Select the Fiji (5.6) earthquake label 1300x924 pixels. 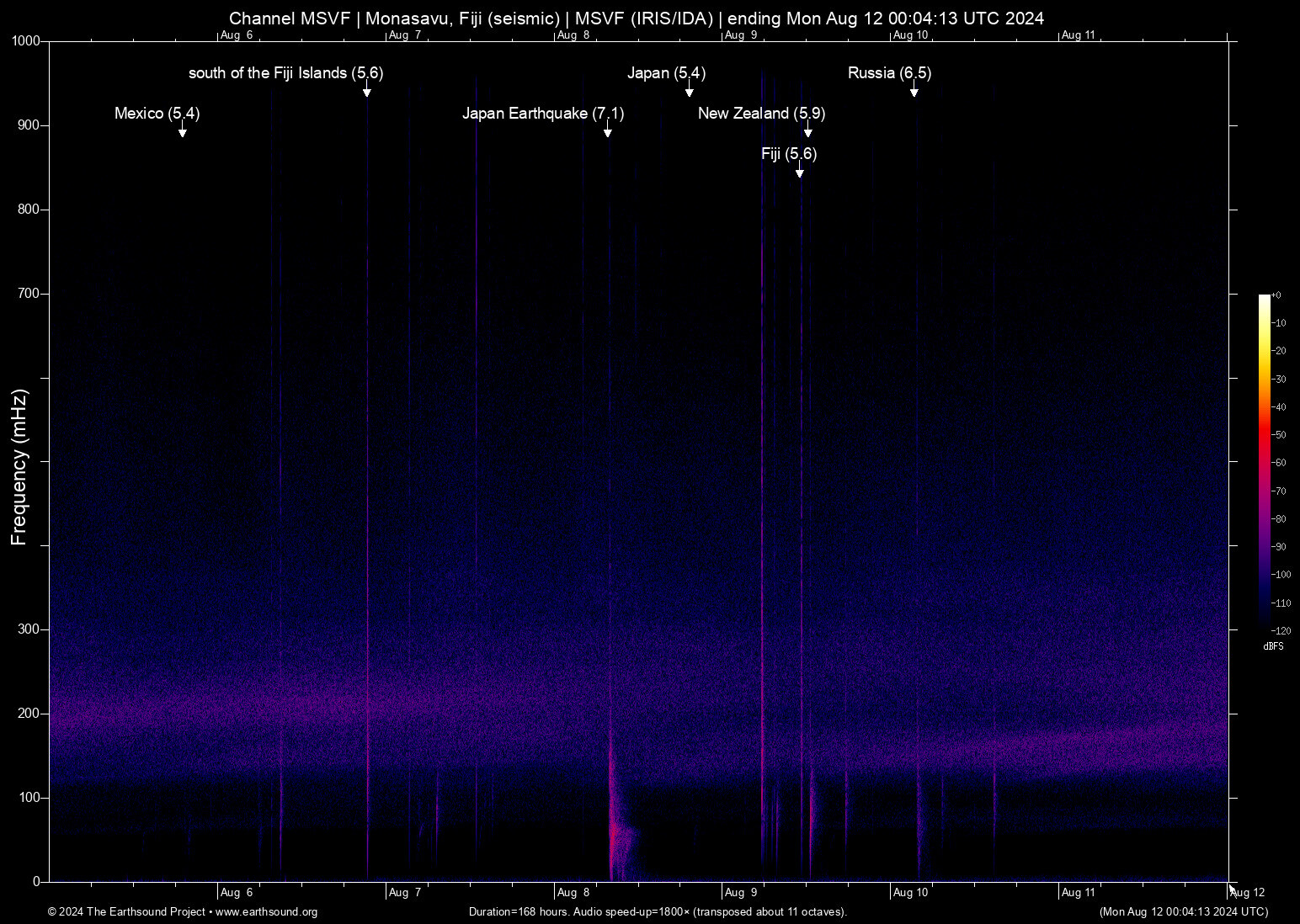789,154
